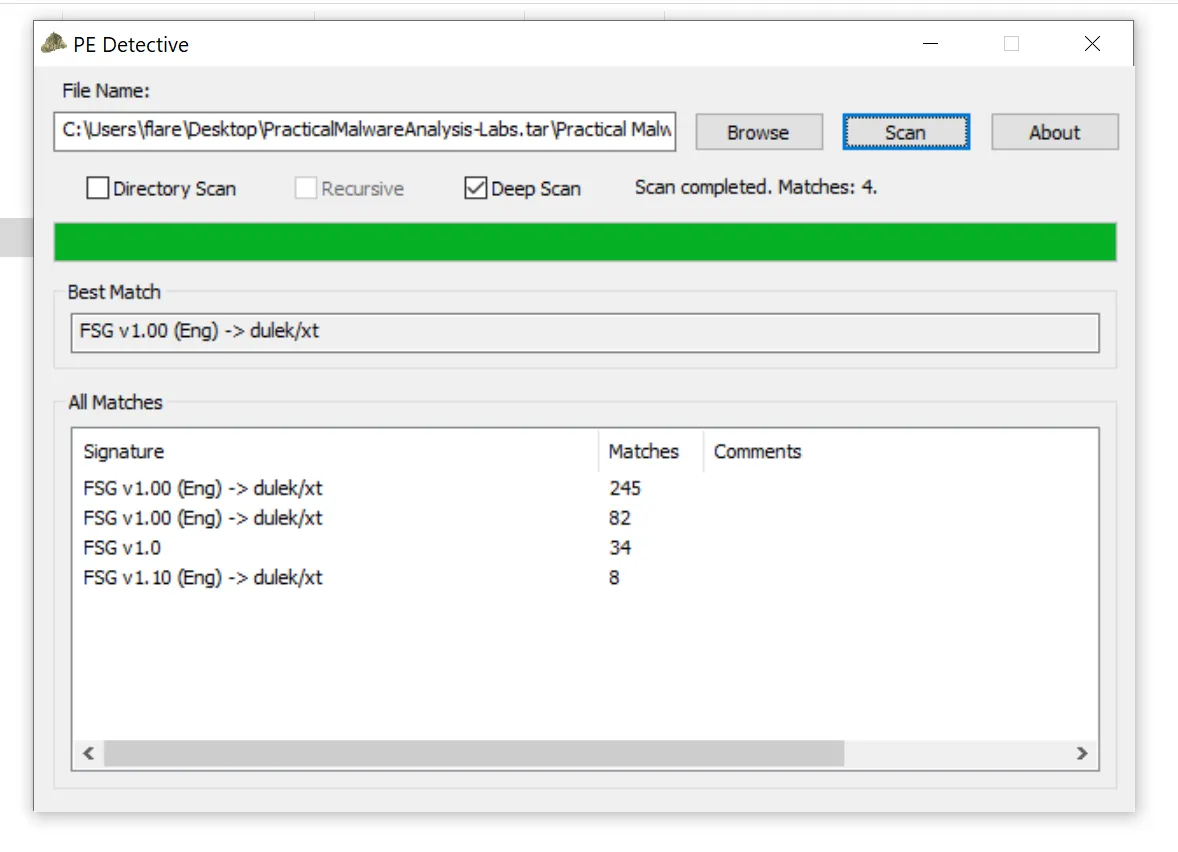Click the green scan progress bar
Image resolution: width=1178 pixels, height=852 pixels.
tap(585, 242)
